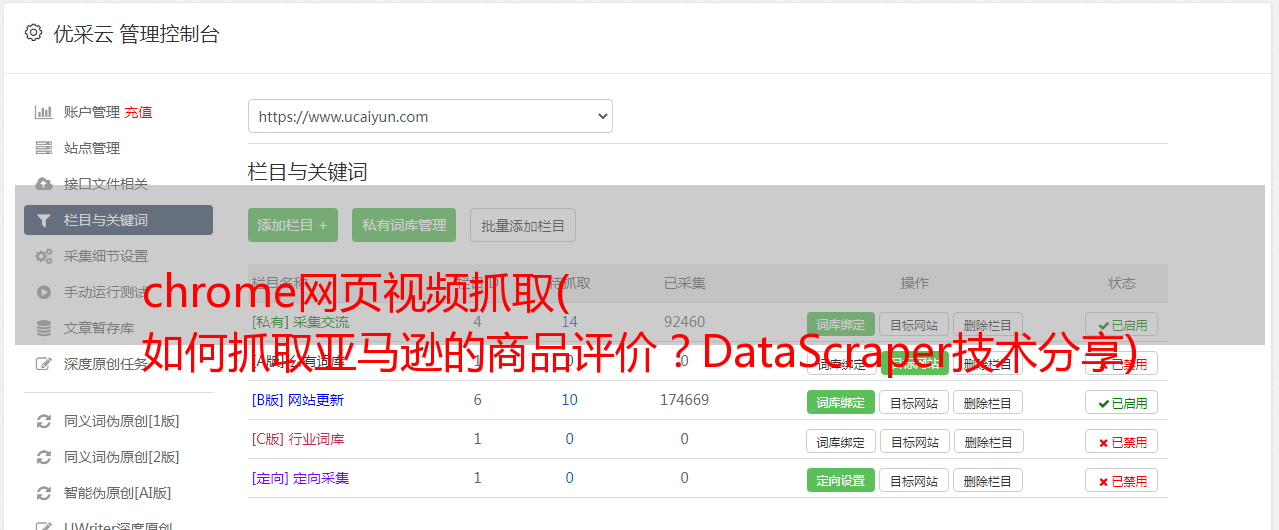Viewport: 1279px width, 530px height.
Task: Open 私有词库管理
Action: click(404, 225)
